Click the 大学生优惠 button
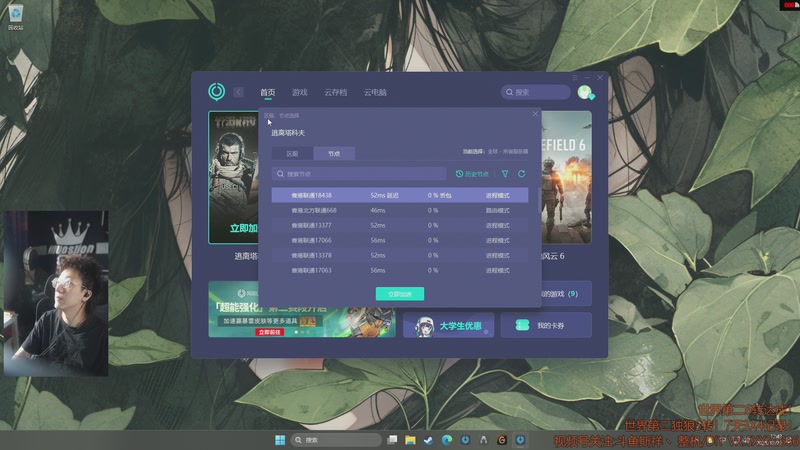 (x=448, y=326)
